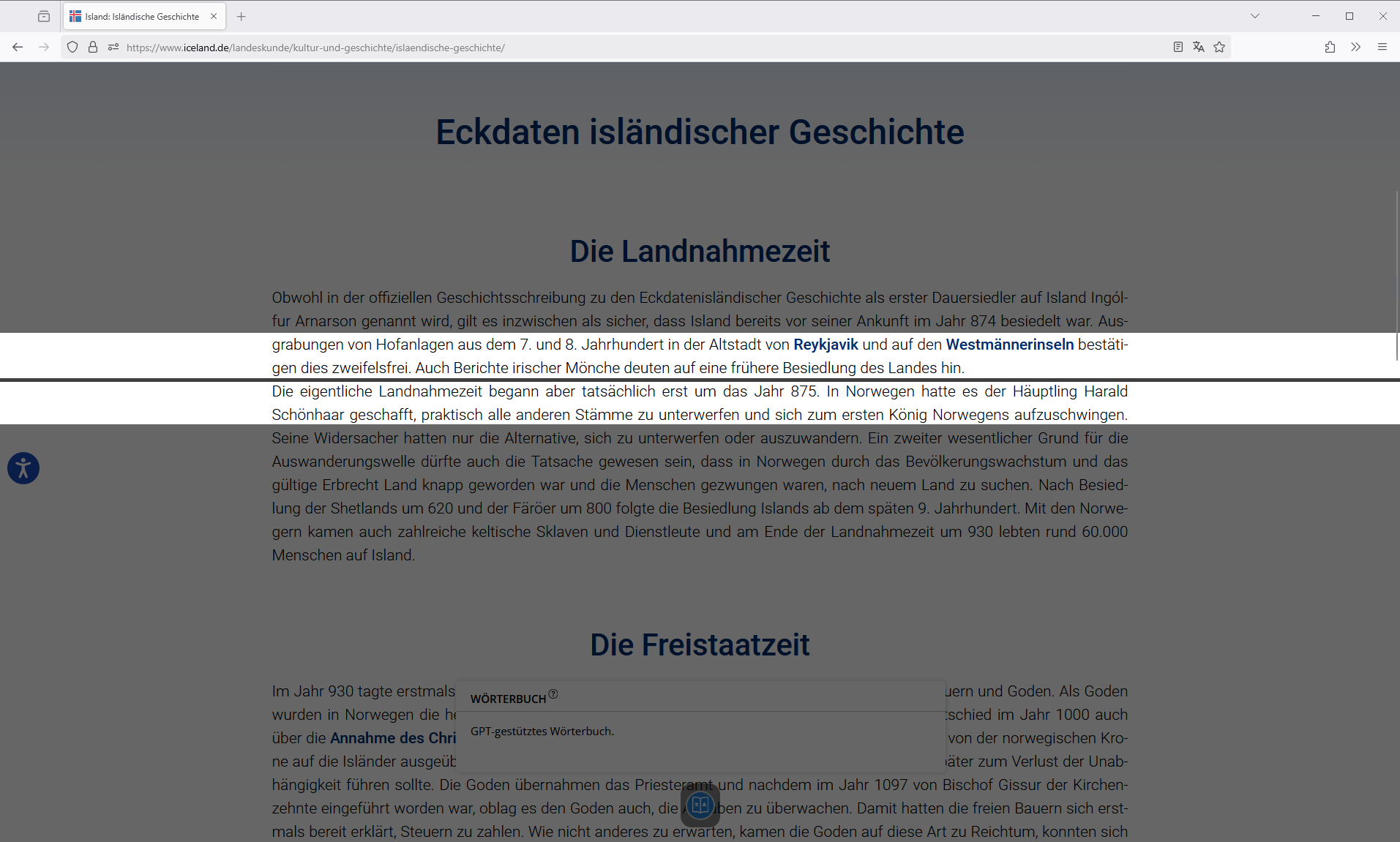Click the floating dictionary book button
The image size is (1400, 842).
click(x=700, y=805)
